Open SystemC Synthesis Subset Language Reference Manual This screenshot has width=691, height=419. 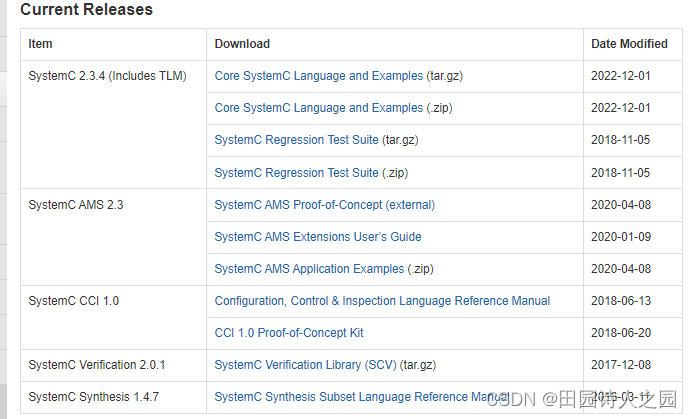[x=361, y=397]
